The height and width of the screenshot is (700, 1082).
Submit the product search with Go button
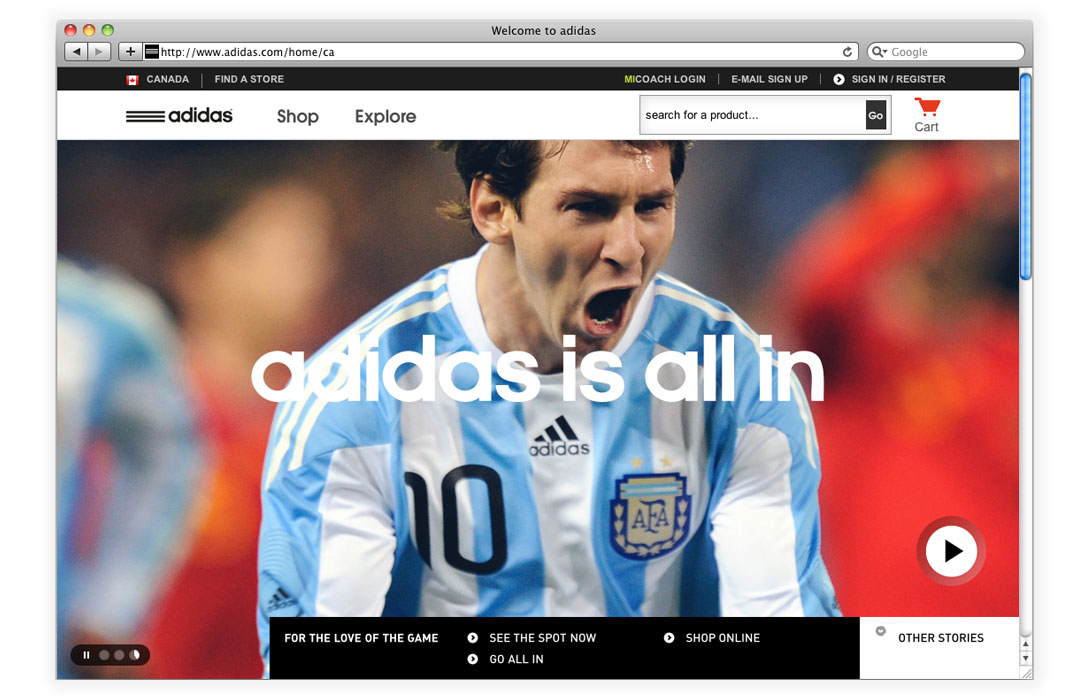pos(876,115)
